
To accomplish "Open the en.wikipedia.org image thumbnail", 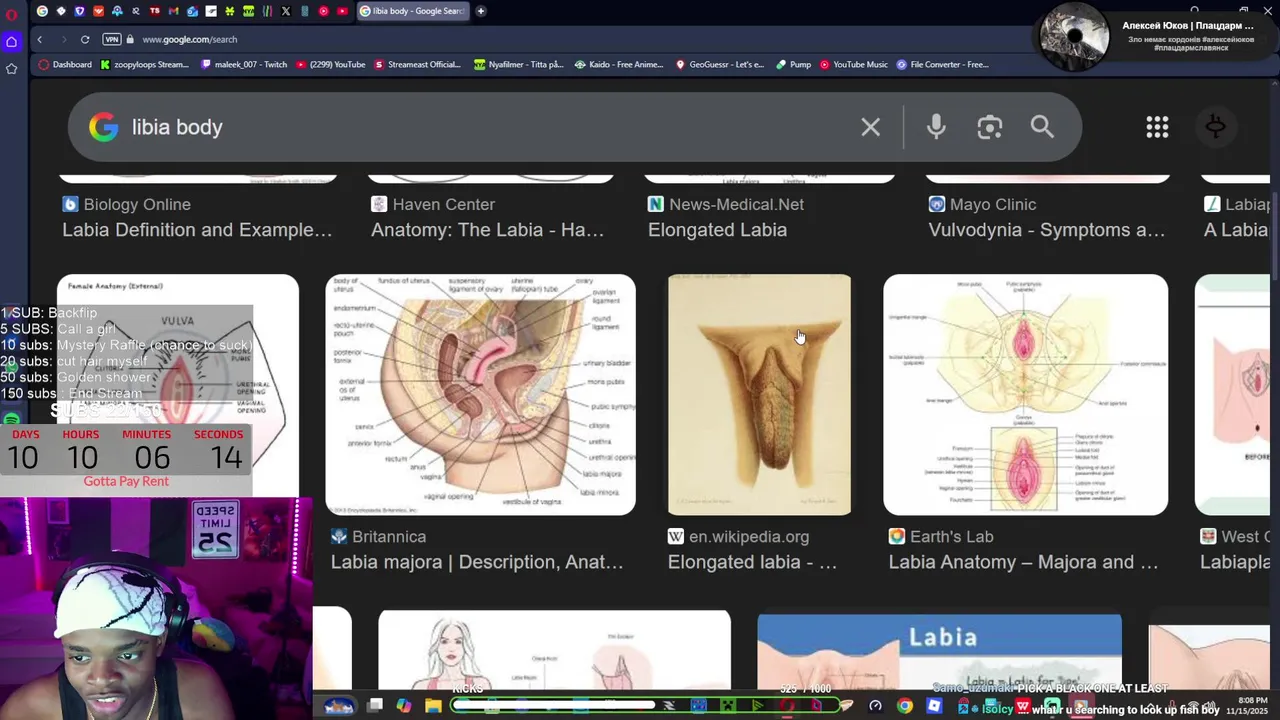I will (x=759, y=395).
